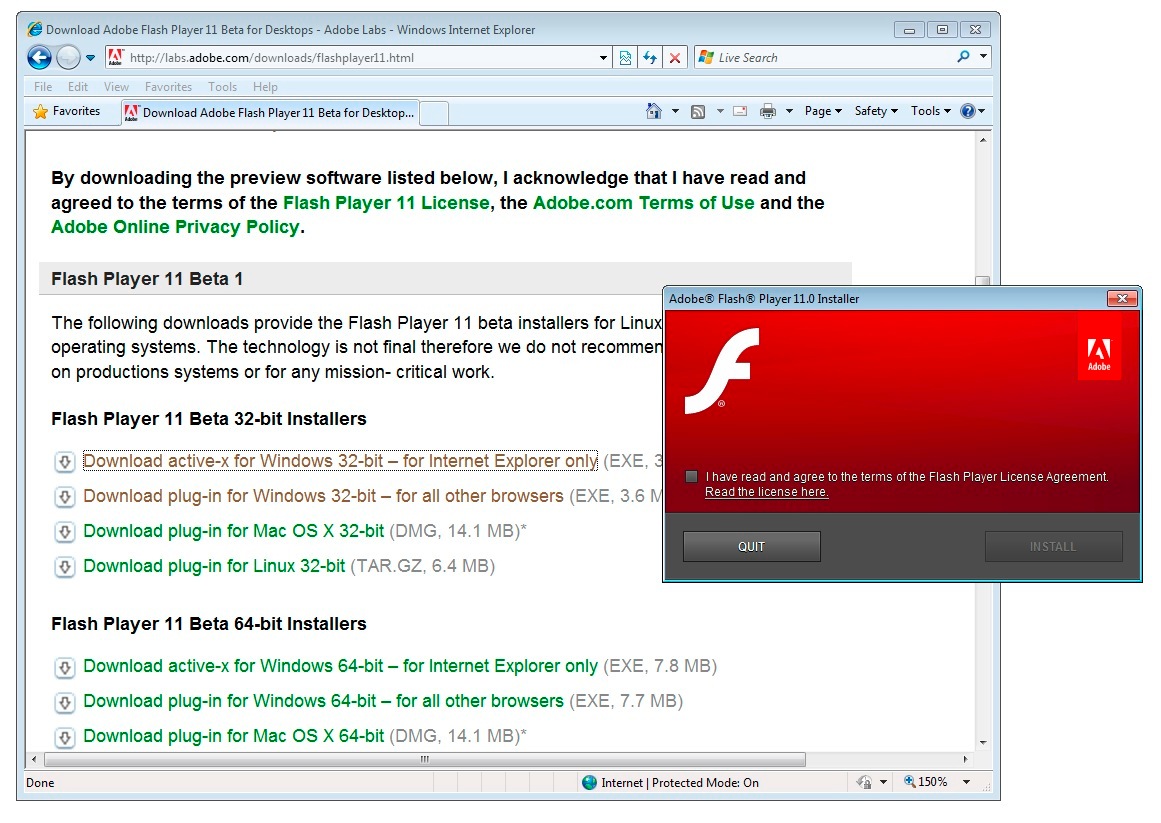Click download arrow icon beside Windows 32-bit active-x

click(x=65, y=462)
